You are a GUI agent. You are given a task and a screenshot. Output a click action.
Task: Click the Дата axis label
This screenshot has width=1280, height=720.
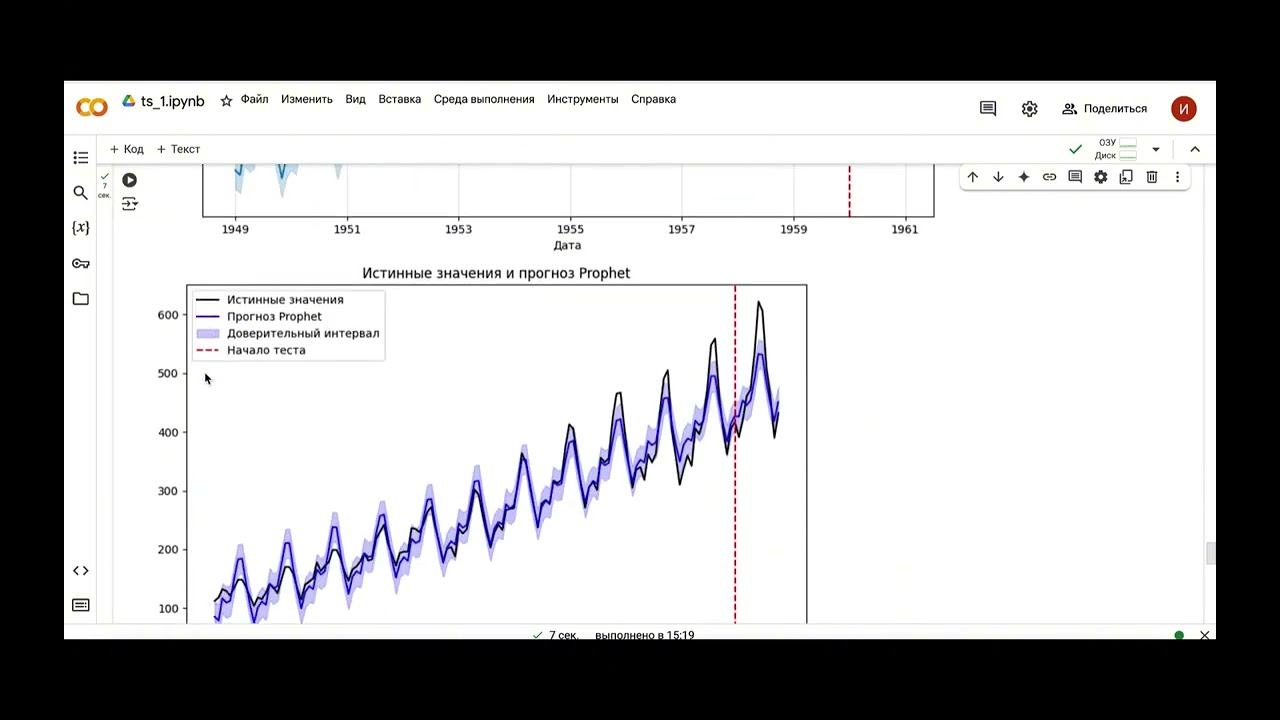pos(567,245)
